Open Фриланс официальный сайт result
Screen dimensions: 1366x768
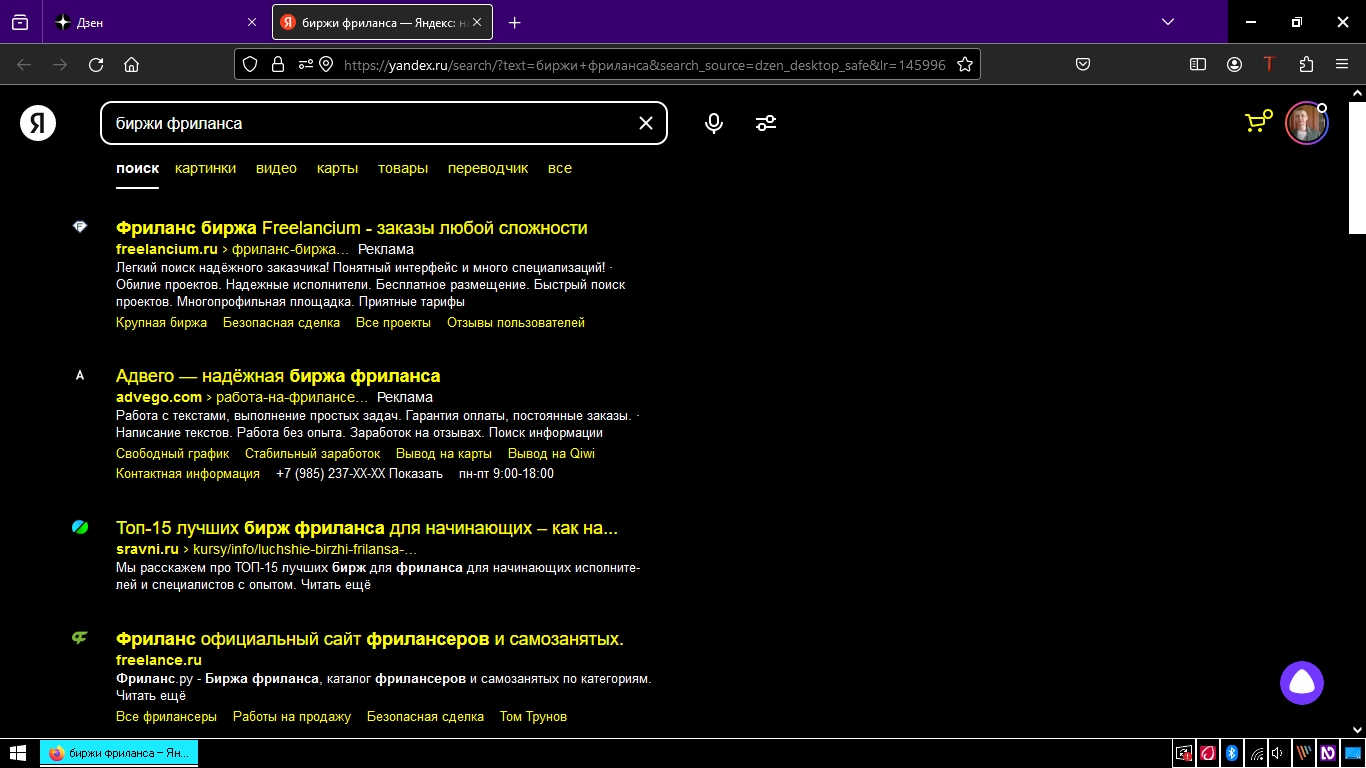coord(370,639)
